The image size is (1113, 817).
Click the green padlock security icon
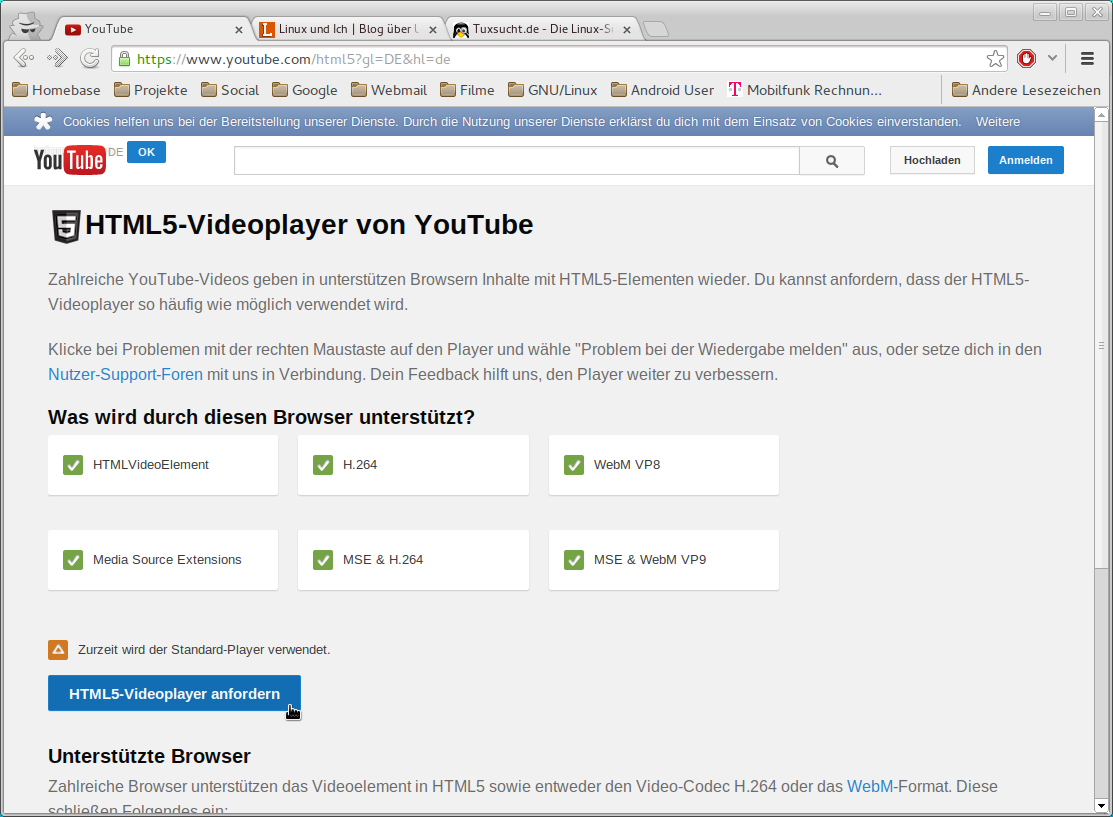click(125, 59)
